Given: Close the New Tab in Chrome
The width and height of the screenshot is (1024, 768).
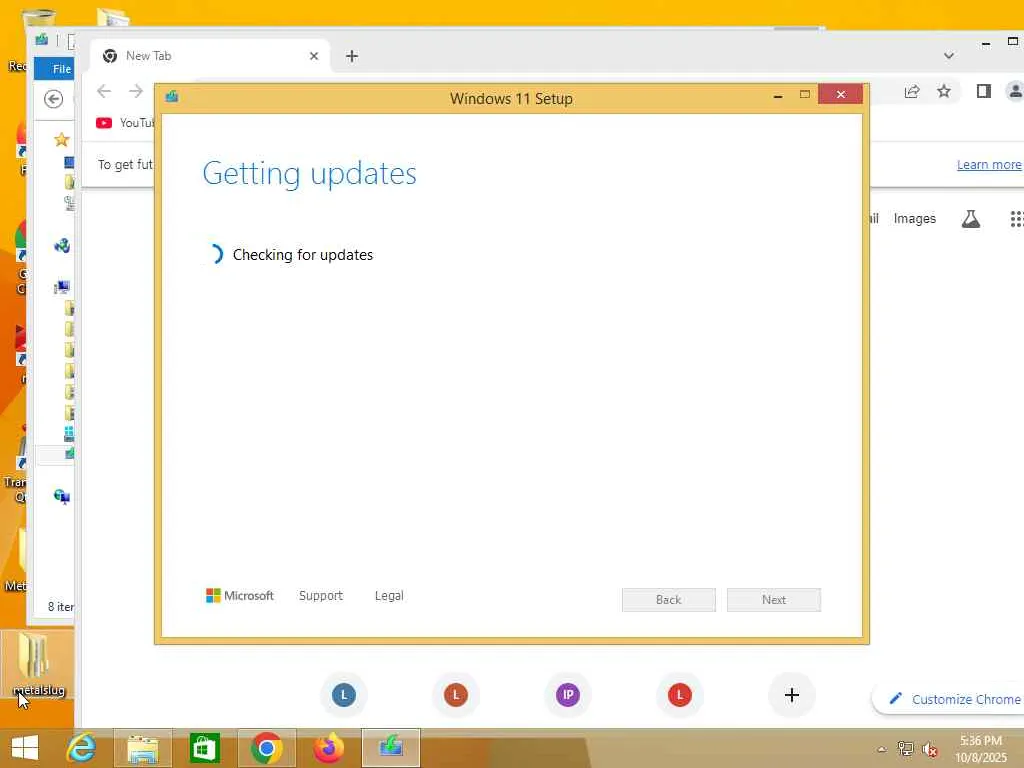Looking at the screenshot, I should pos(314,56).
